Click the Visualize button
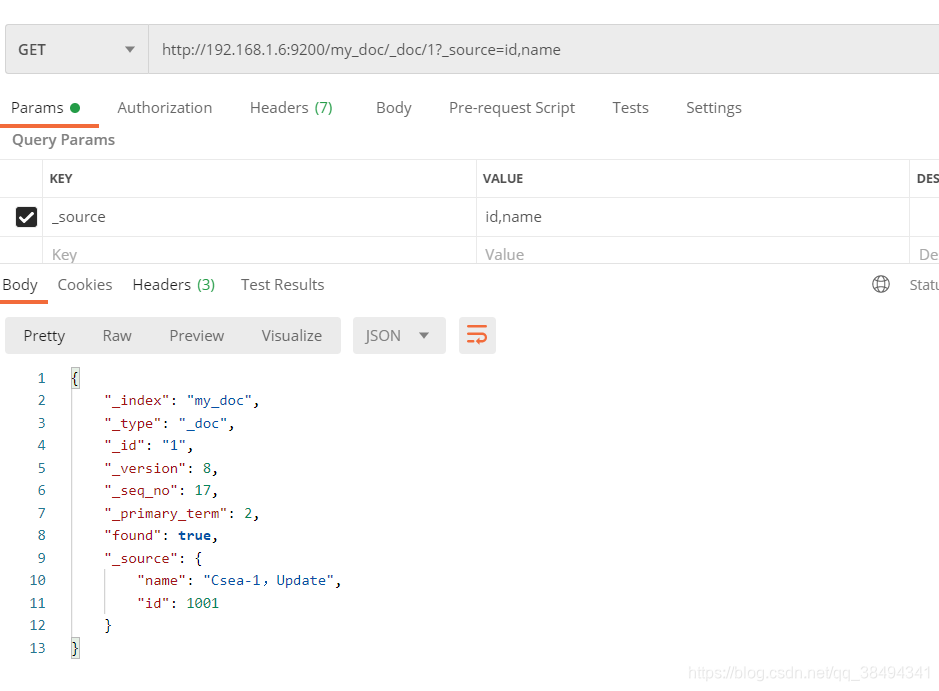Screen dimensions: 939x691 (x=291, y=336)
